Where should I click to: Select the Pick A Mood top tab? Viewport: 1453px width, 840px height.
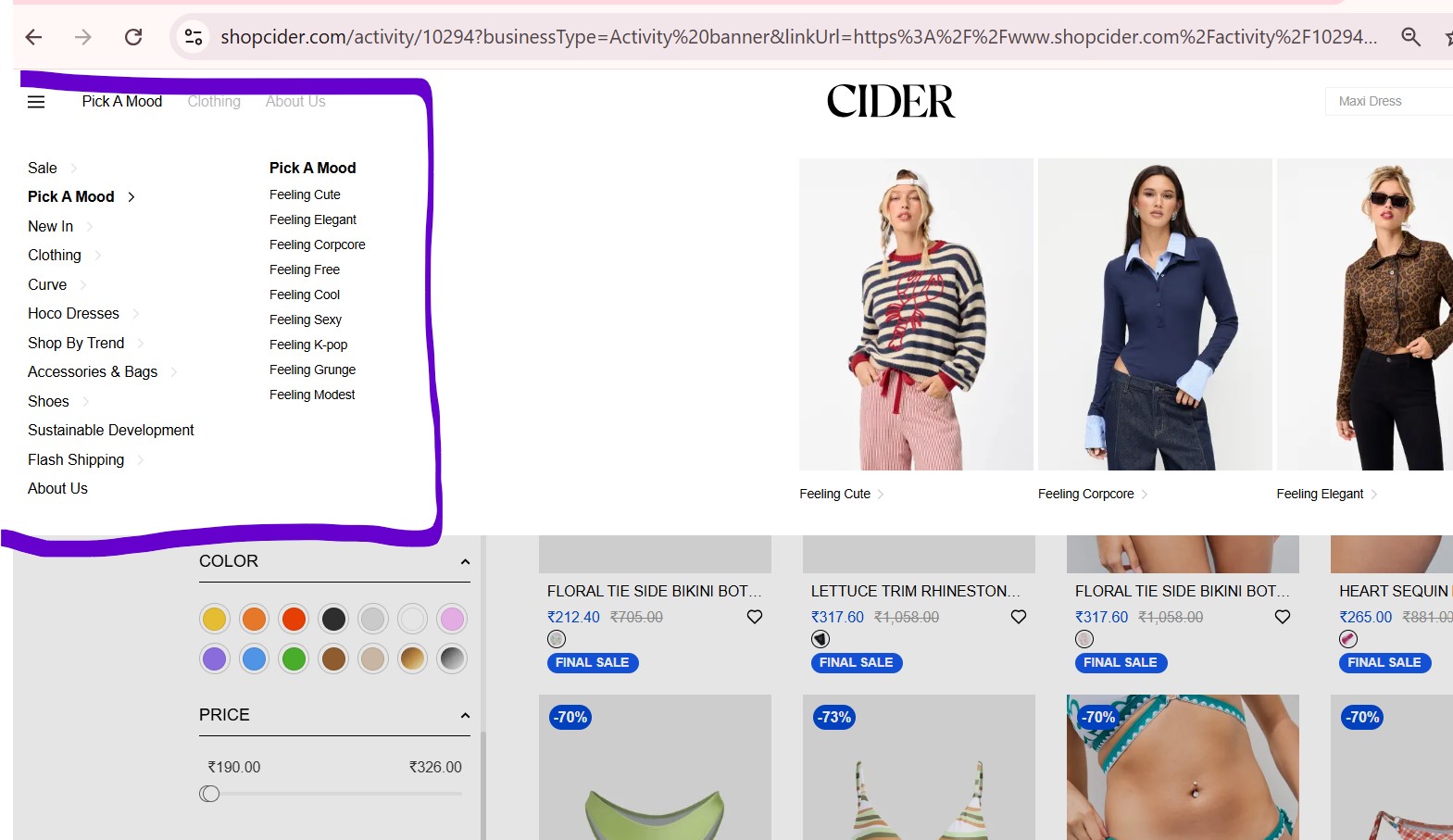click(x=122, y=101)
